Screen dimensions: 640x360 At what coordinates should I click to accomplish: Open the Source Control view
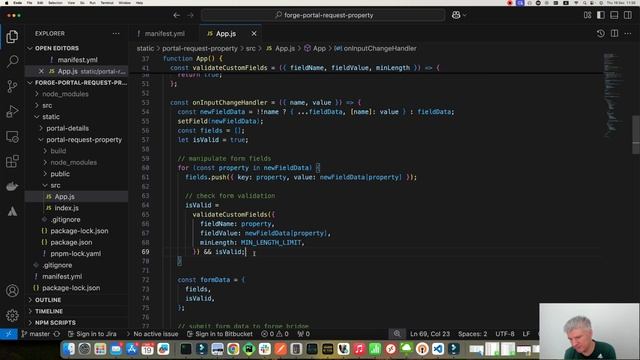(12, 86)
